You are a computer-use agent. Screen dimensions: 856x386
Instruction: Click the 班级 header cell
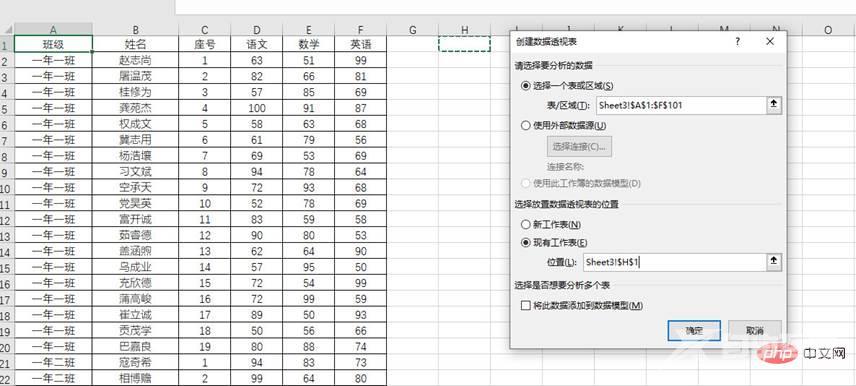(x=53, y=44)
